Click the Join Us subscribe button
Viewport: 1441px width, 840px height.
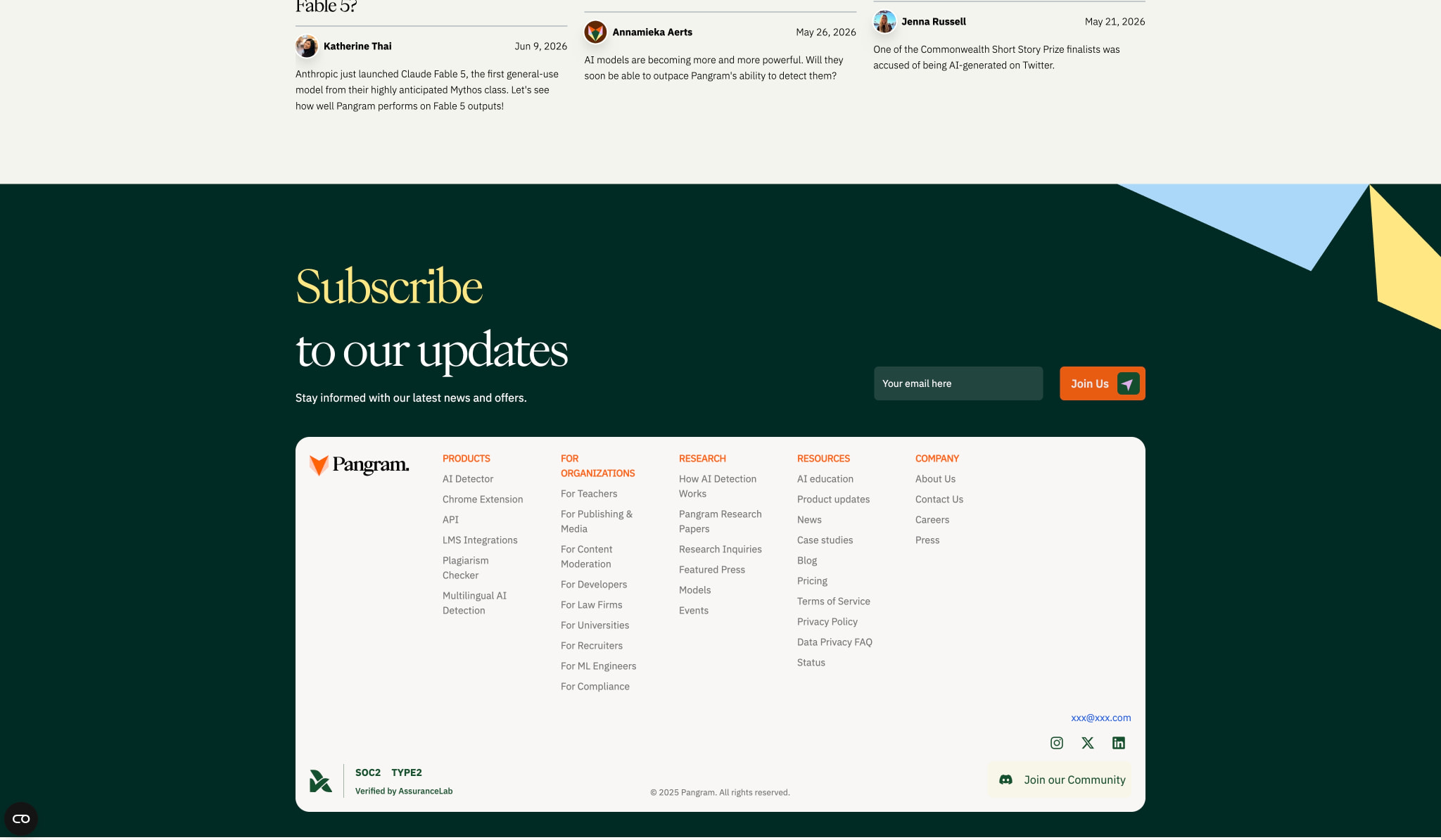pyautogui.click(x=1103, y=383)
